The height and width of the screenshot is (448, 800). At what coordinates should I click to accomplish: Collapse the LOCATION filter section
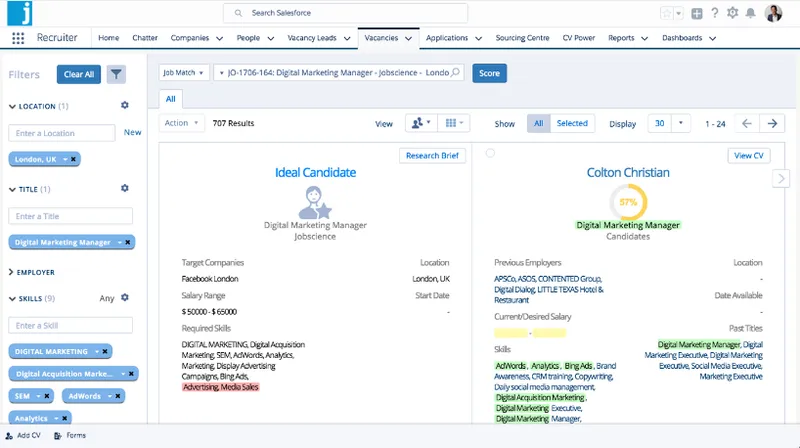click(12, 107)
